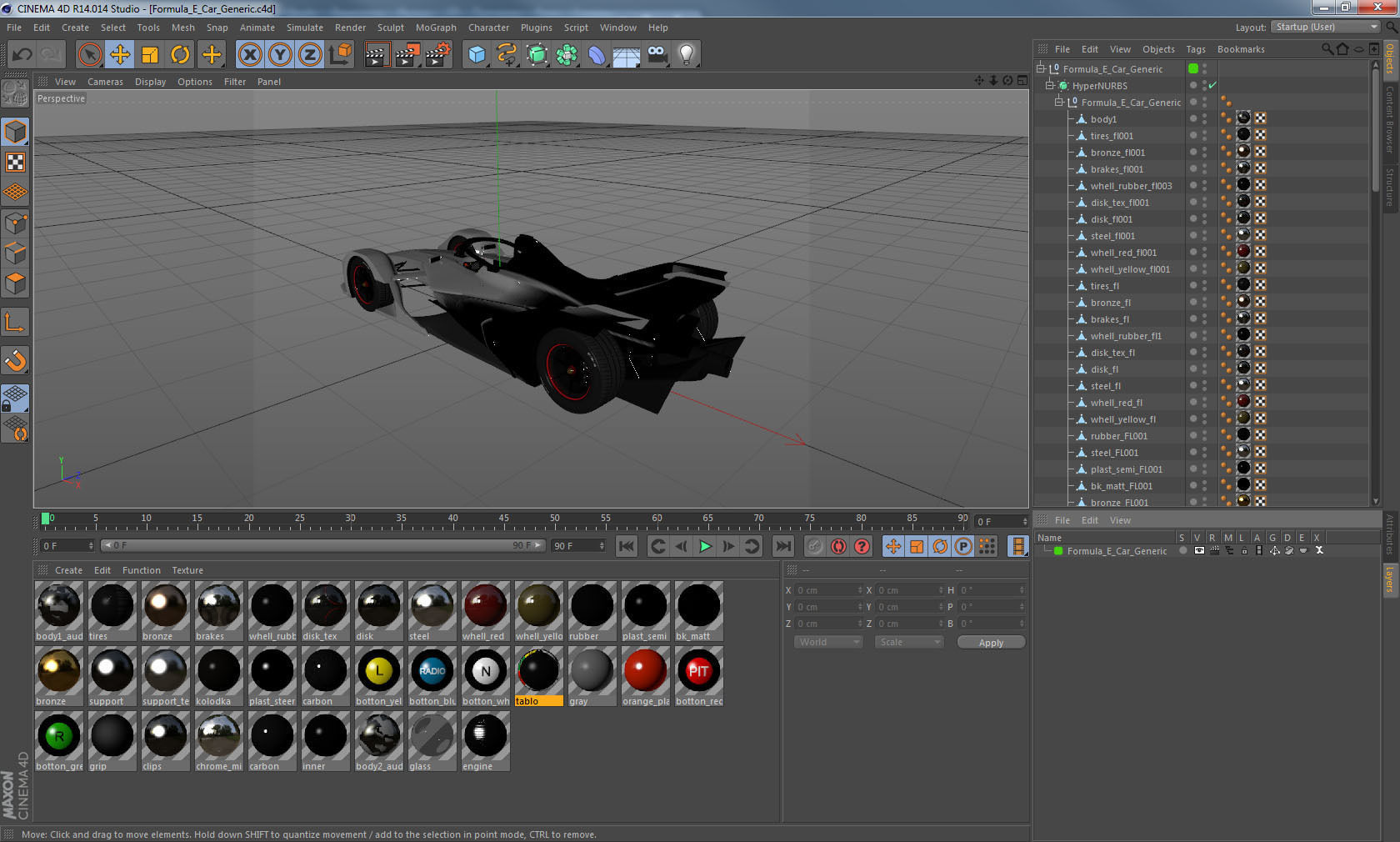Select the plast_semi_FL001 object
This screenshot has width=1400, height=842.
coord(1126,469)
